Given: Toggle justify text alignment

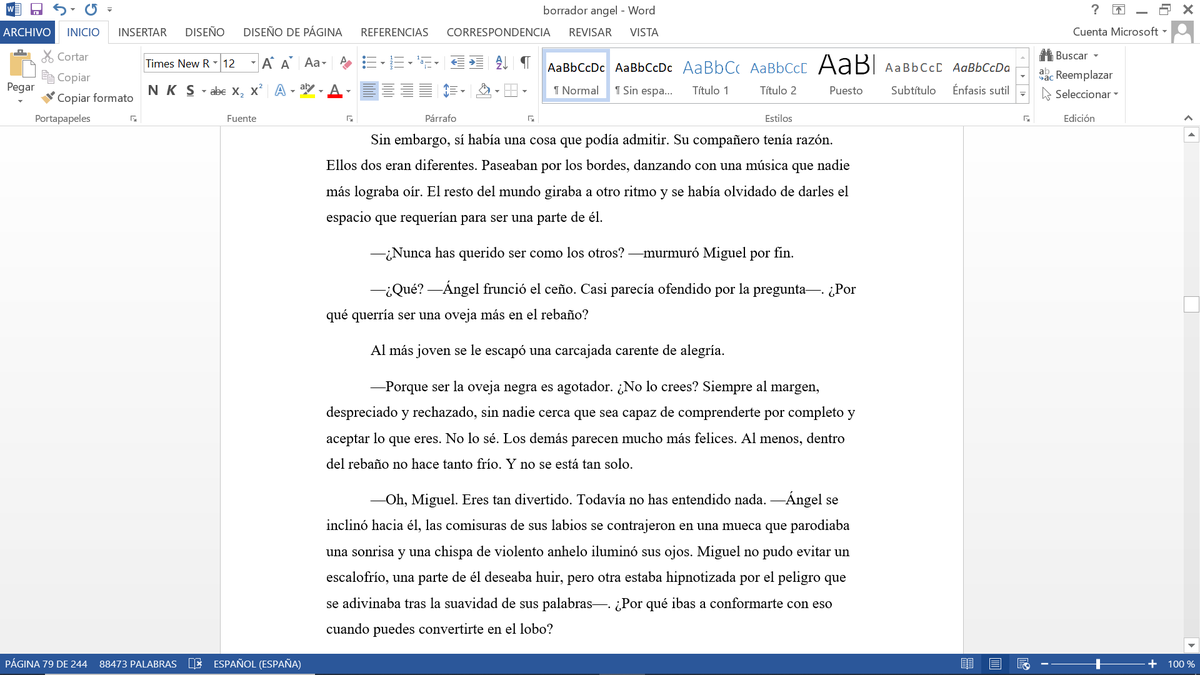Looking at the screenshot, I should pos(426,90).
